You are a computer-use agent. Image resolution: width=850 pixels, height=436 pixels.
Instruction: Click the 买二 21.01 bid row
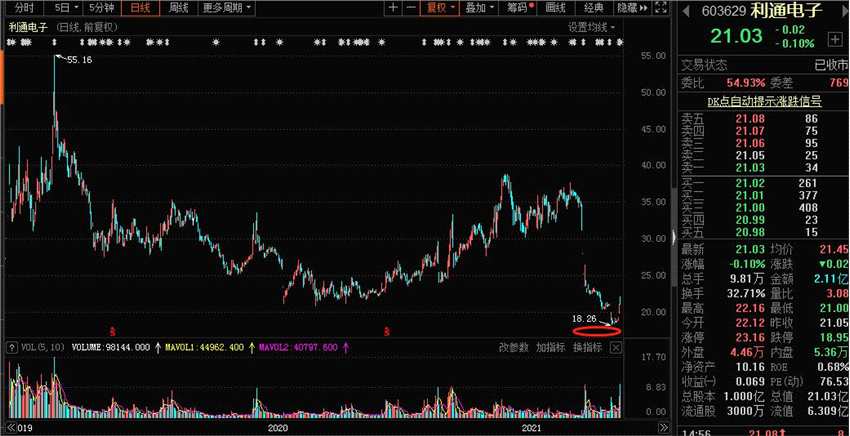pyautogui.click(x=762, y=196)
